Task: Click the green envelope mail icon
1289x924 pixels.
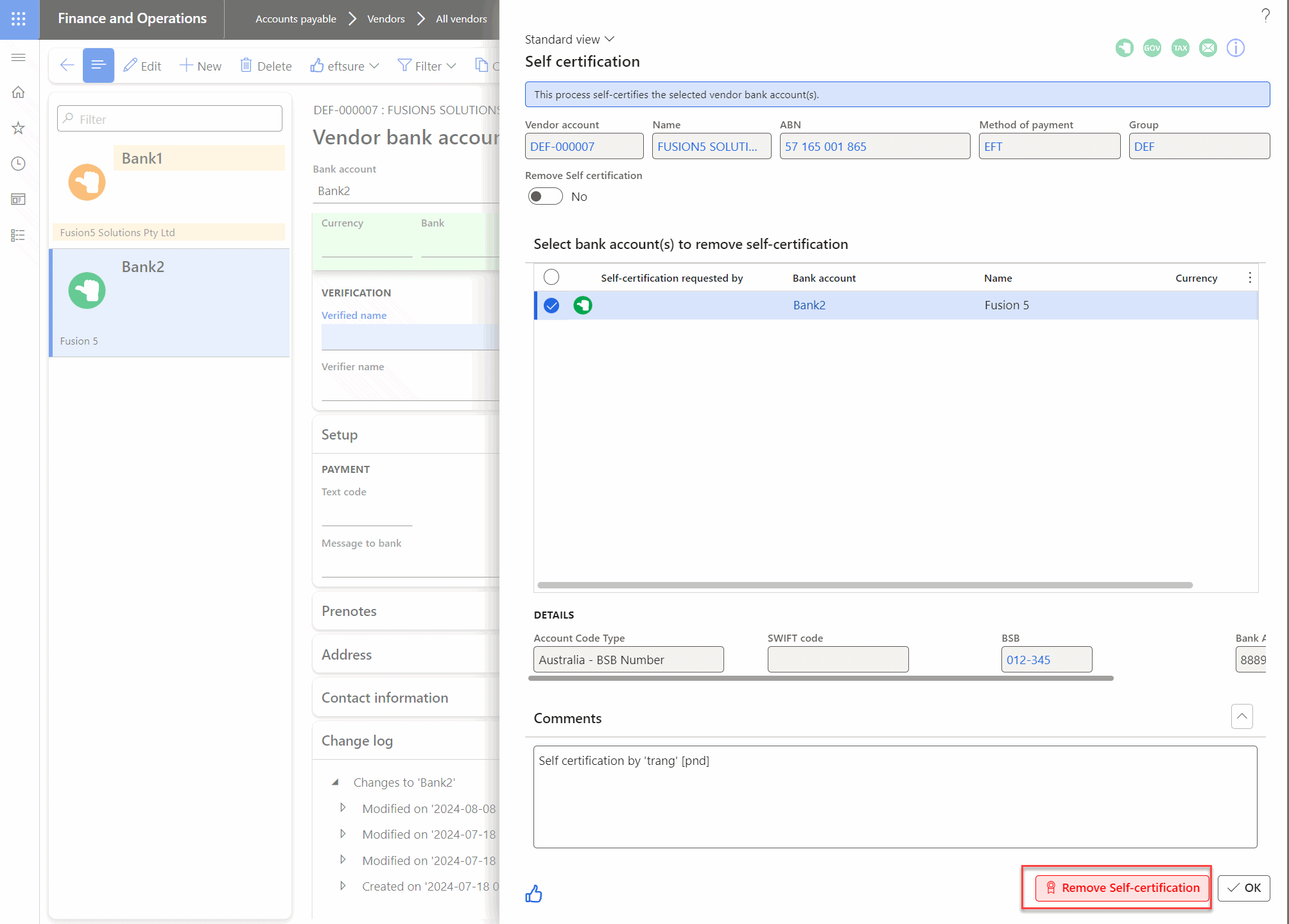Action: 1208,48
